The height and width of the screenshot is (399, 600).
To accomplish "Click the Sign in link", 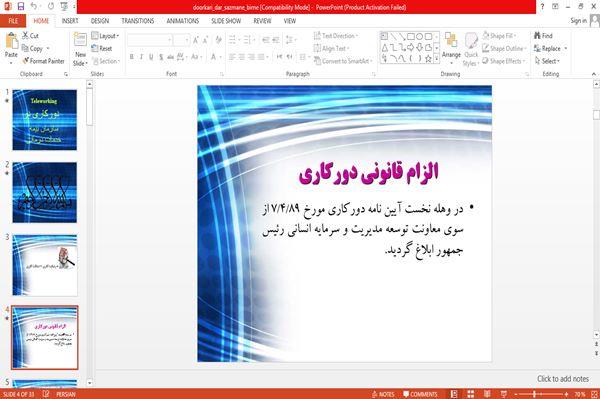I will pyautogui.click(x=578, y=21).
